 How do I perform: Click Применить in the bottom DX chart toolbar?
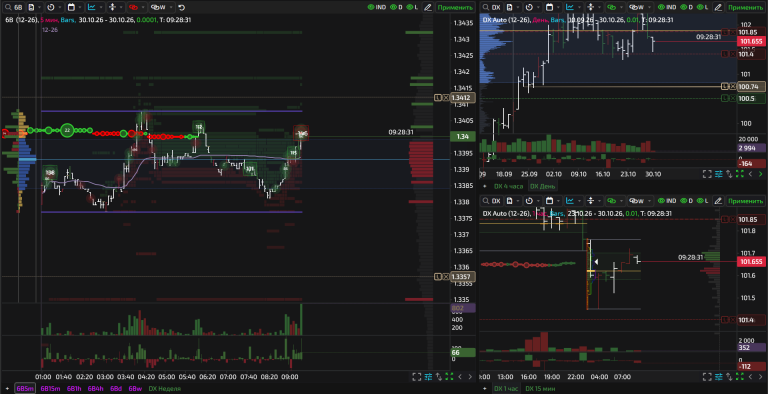745,201
